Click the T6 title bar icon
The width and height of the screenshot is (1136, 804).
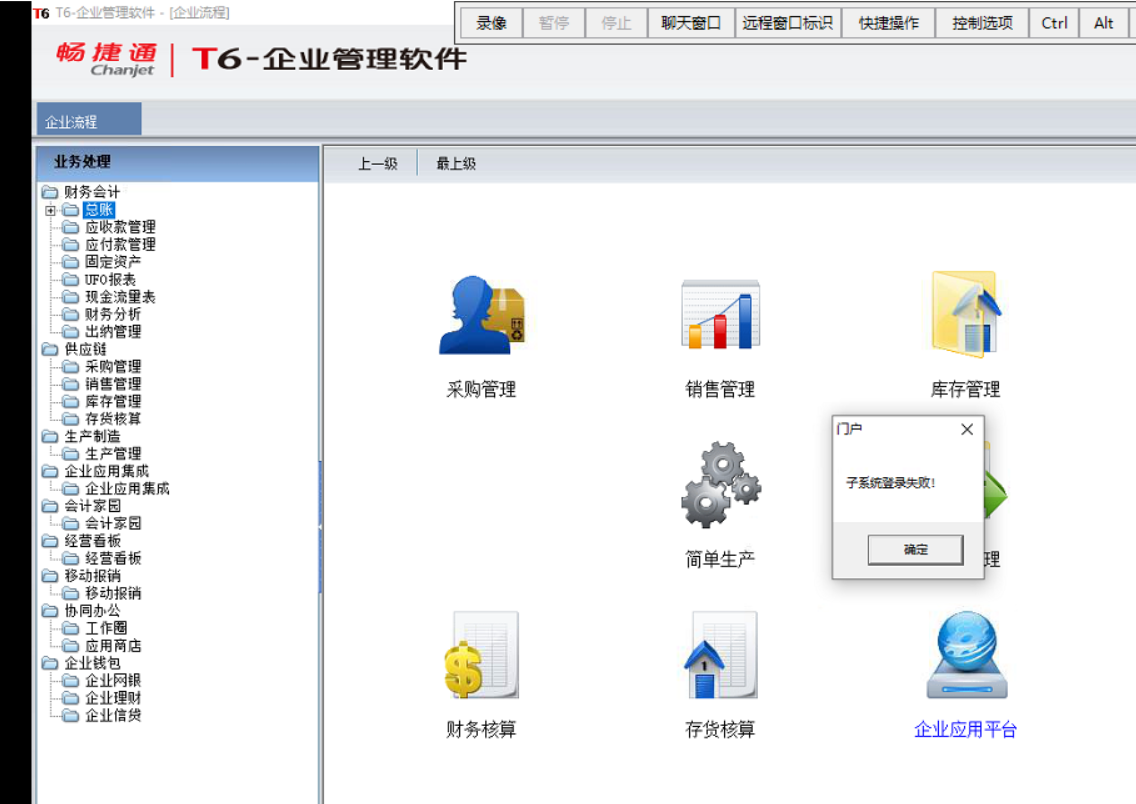click(41, 13)
